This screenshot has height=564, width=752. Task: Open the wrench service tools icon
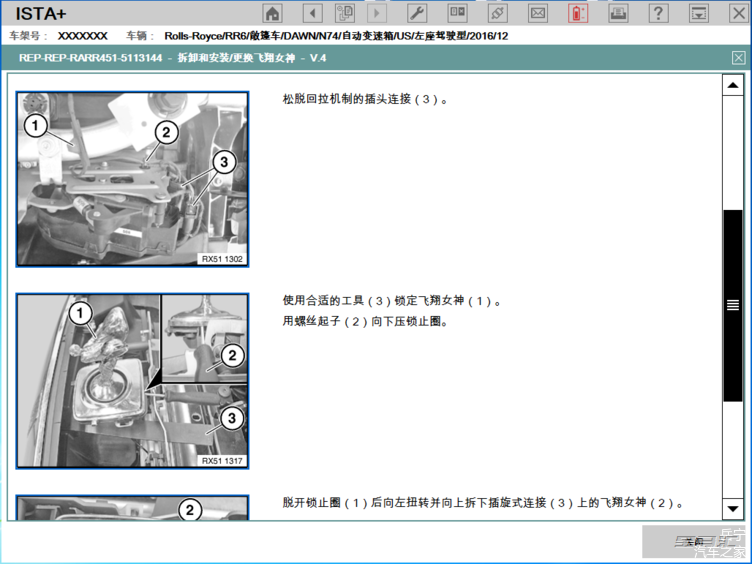[x=417, y=13]
